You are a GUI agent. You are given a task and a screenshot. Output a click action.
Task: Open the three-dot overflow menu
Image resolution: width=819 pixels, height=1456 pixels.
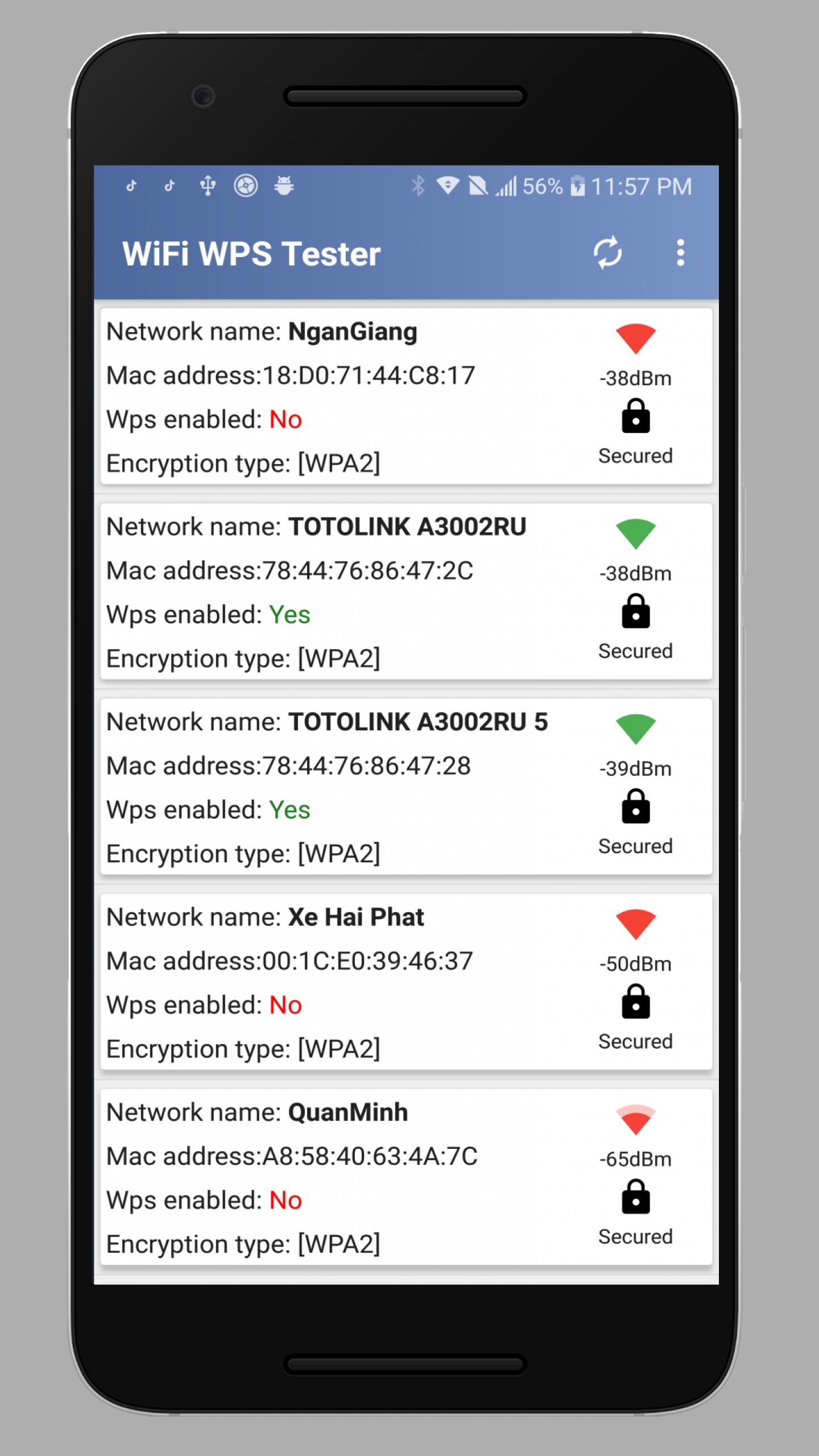coord(680,253)
